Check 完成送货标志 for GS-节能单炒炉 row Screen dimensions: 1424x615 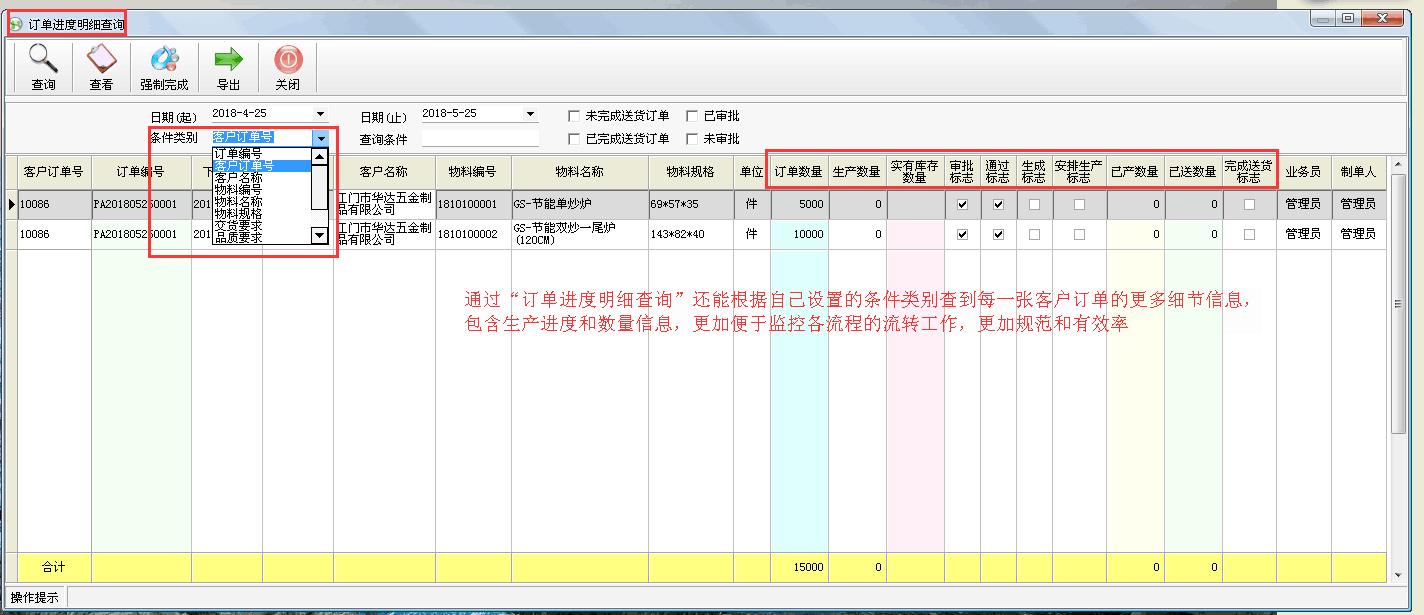click(x=1249, y=204)
